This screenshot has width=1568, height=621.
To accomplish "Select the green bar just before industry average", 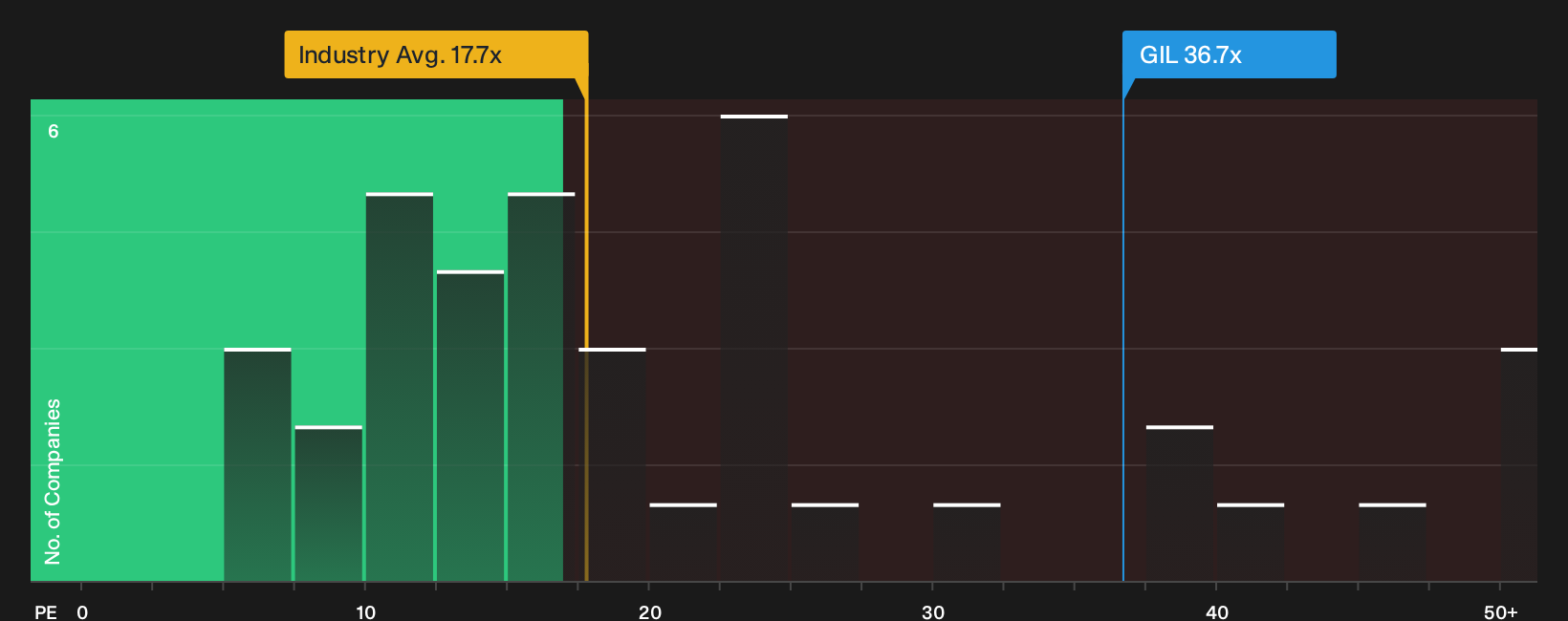I will (x=541, y=387).
